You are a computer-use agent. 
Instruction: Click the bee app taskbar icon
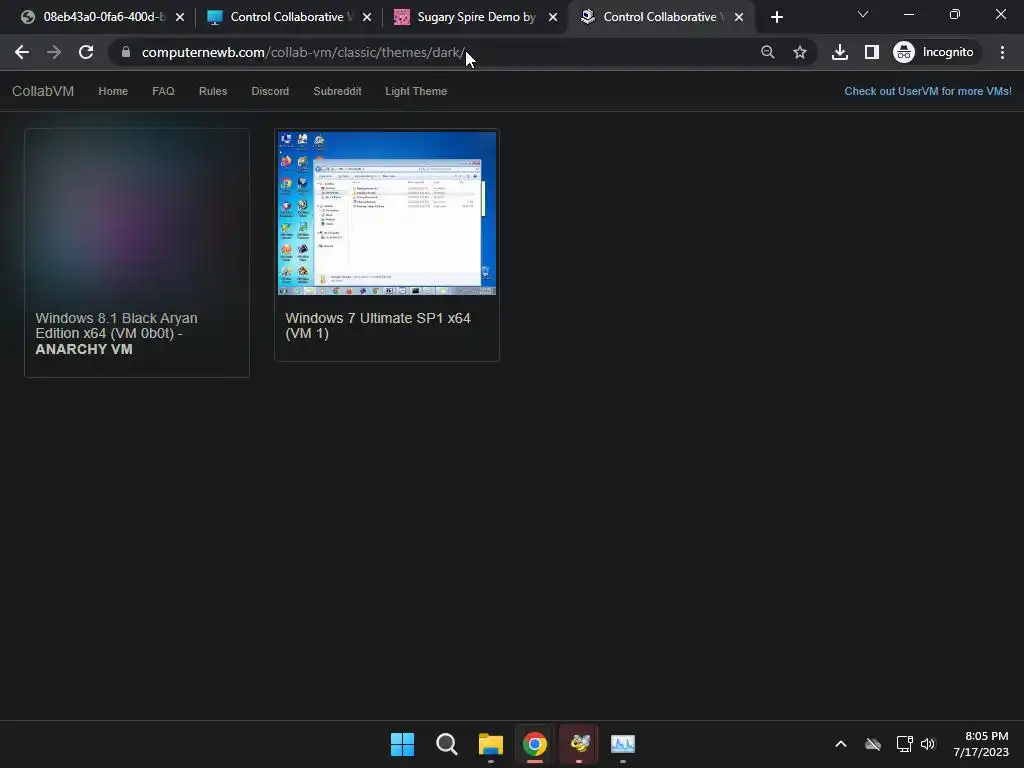(x=579, y=744)
